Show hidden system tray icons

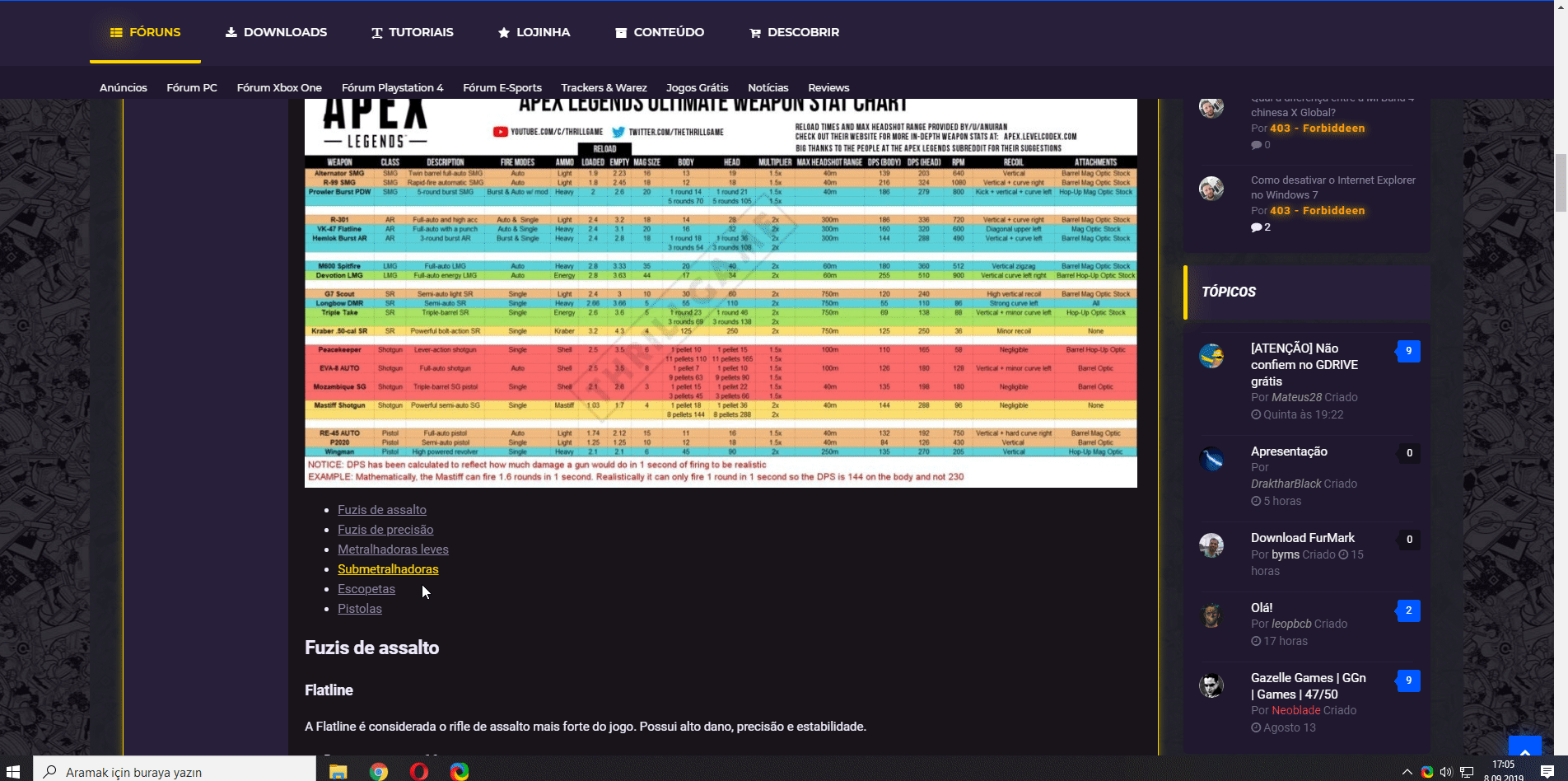tap(1407, 772)
